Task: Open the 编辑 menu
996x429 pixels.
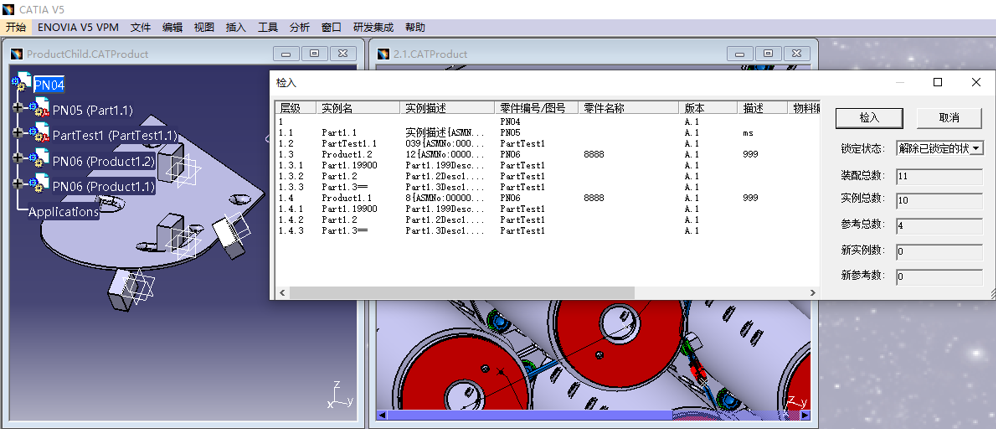Action: tap(172, 27)
